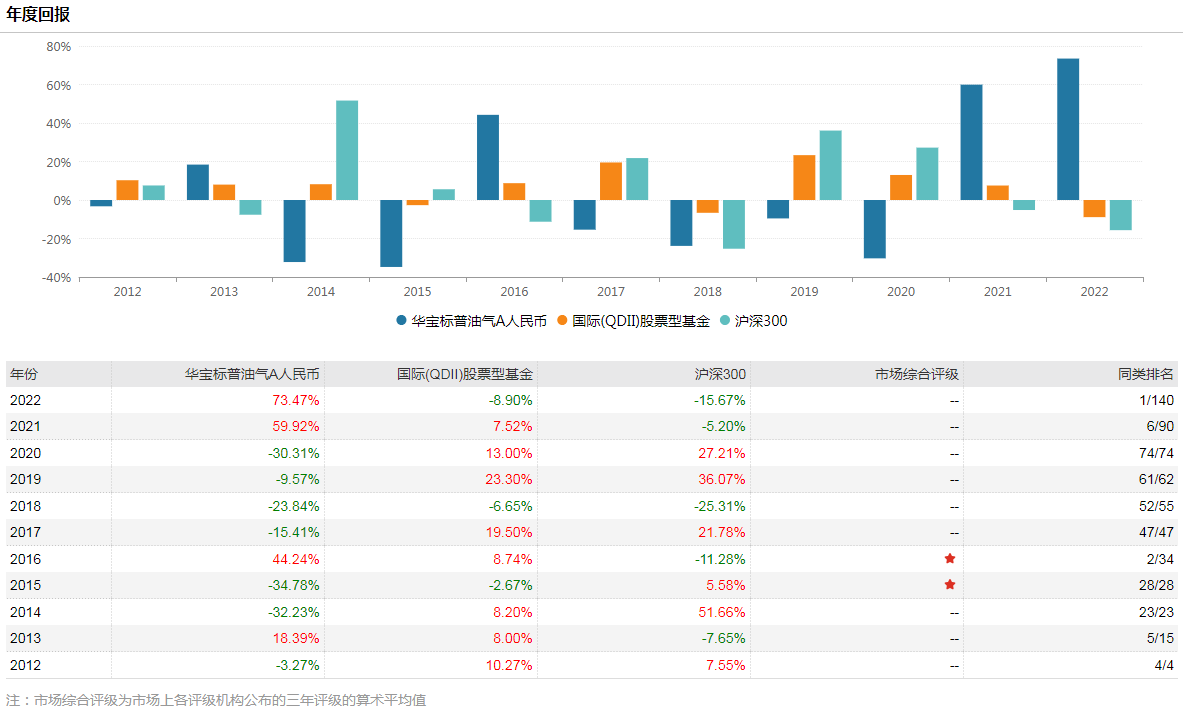
Task: Click the red star rating in the 2016 row
Action: (949, 558)
